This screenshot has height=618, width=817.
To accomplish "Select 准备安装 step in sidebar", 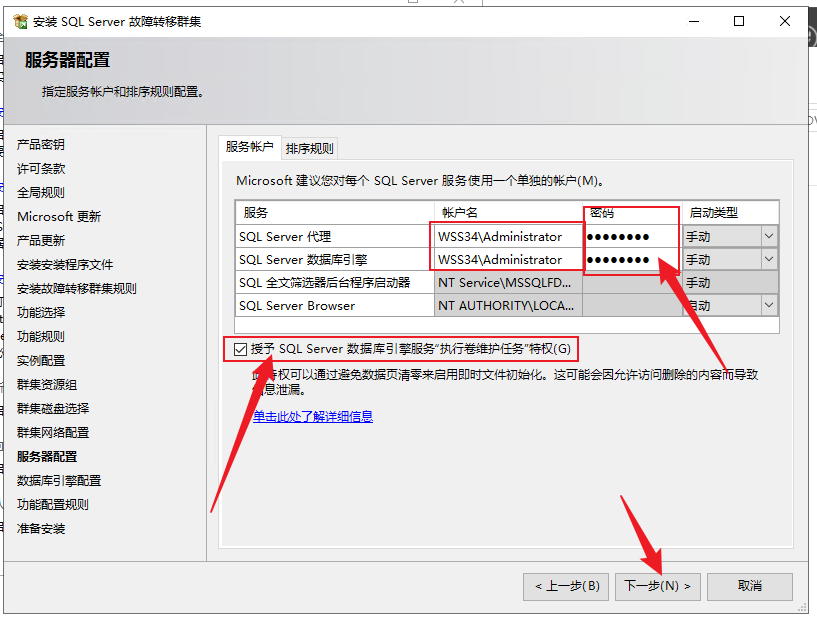I will tap(41, 528).
